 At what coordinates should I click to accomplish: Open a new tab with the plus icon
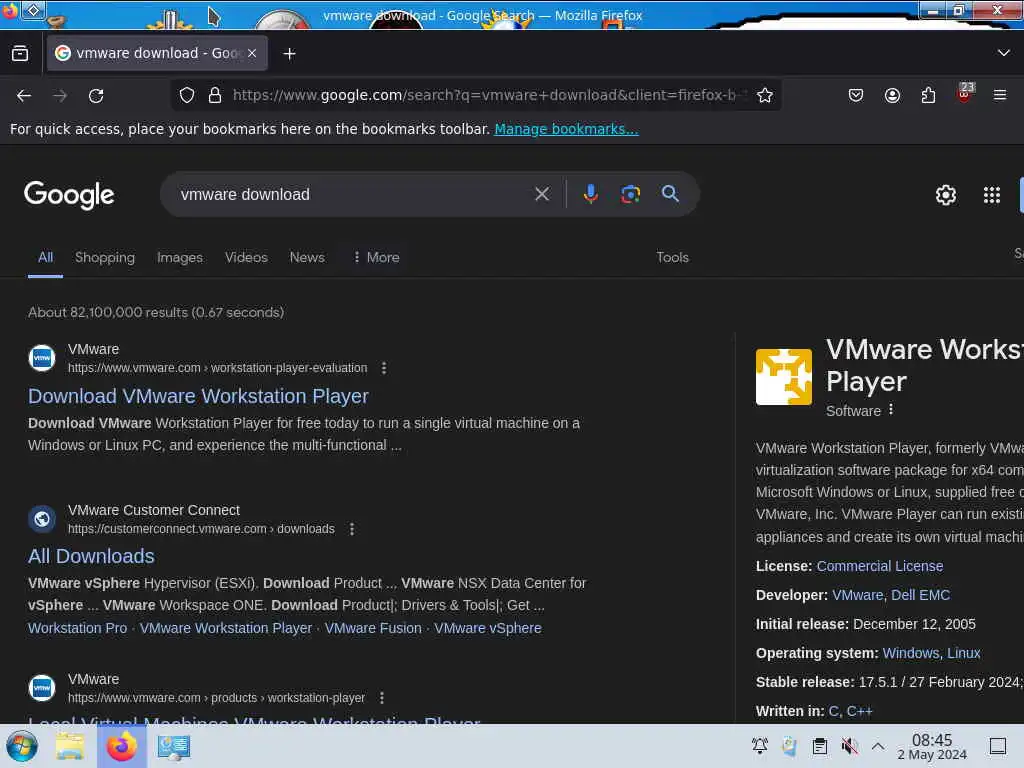[x=289, y=54]
